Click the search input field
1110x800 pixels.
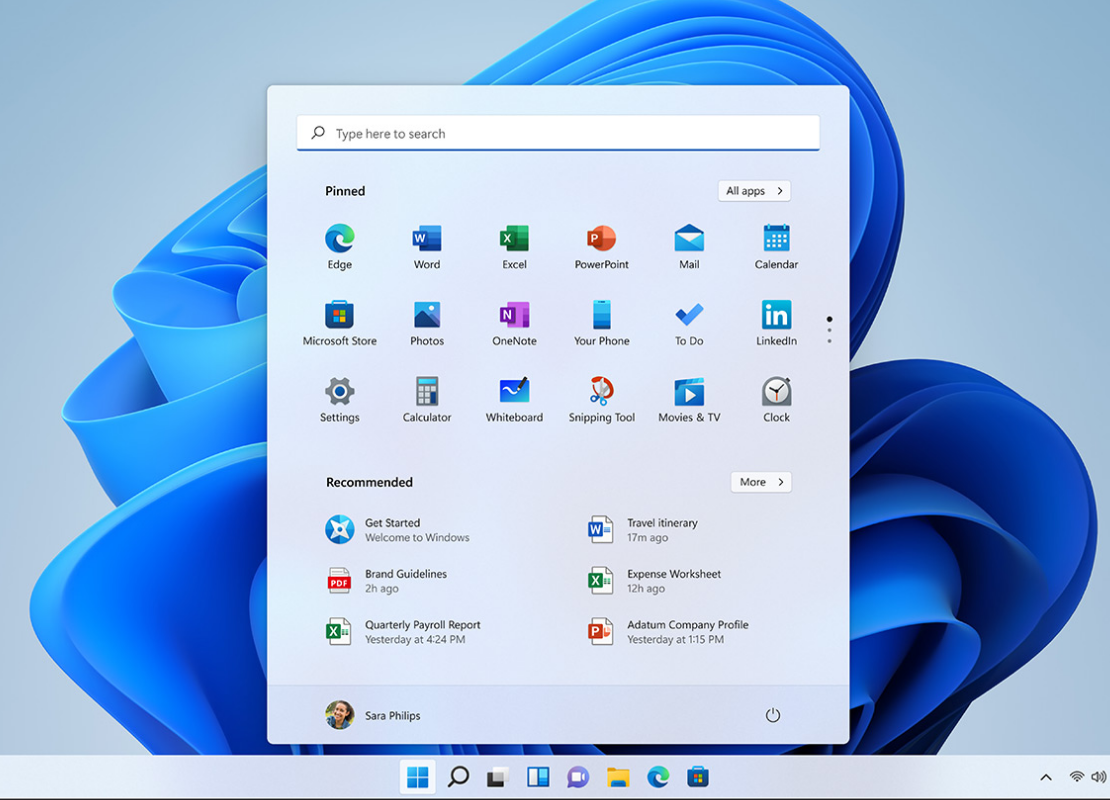click(x=558, y=132)
